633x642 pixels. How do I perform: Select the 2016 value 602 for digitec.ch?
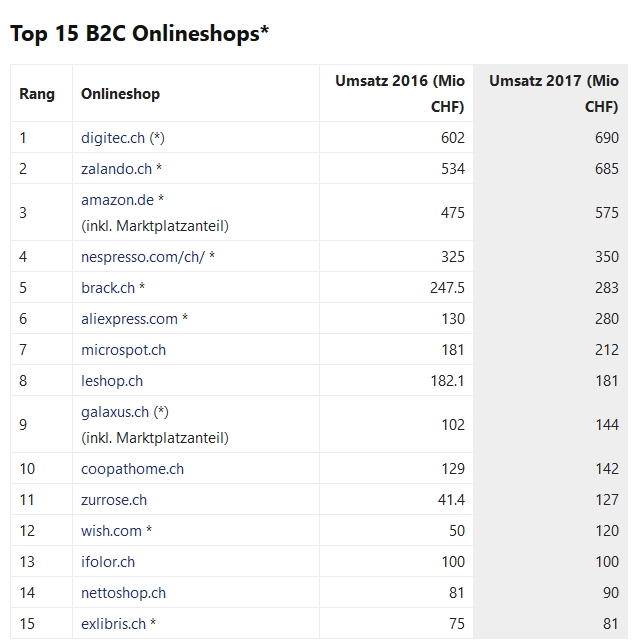point(453,138)
